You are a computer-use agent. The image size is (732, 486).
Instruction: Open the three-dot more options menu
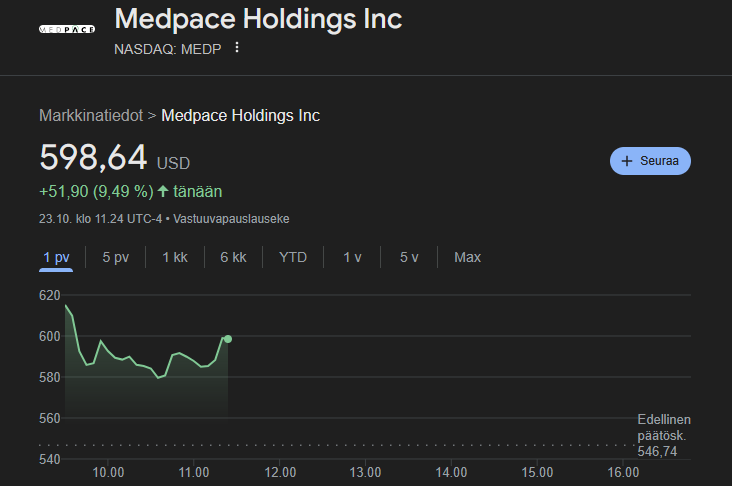coord(237,47)
